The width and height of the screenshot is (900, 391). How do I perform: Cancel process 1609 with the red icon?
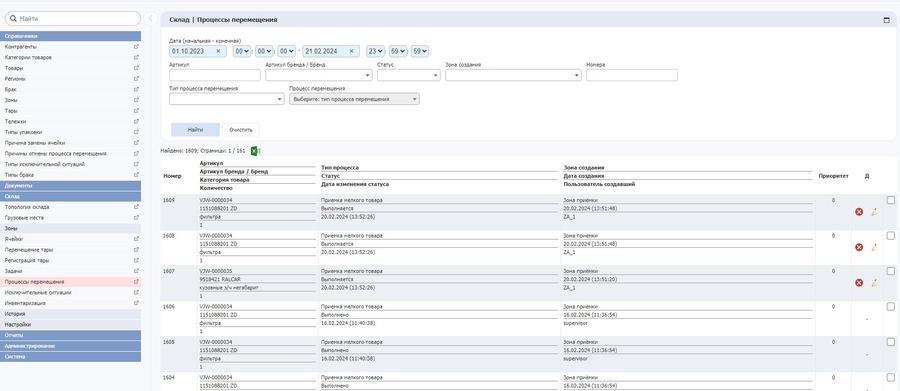[859, 212]
